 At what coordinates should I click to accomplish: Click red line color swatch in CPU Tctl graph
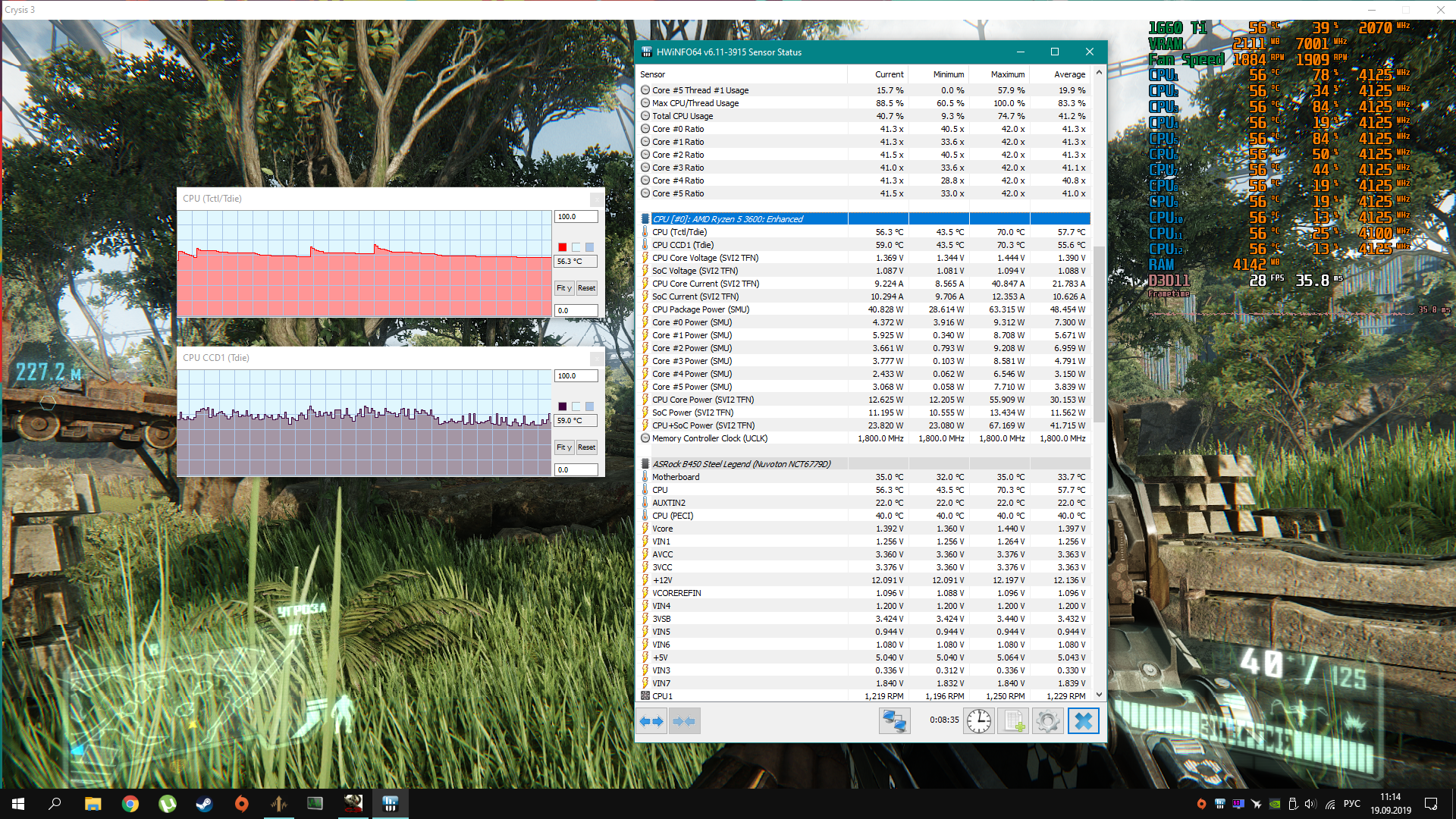point(562,247)
